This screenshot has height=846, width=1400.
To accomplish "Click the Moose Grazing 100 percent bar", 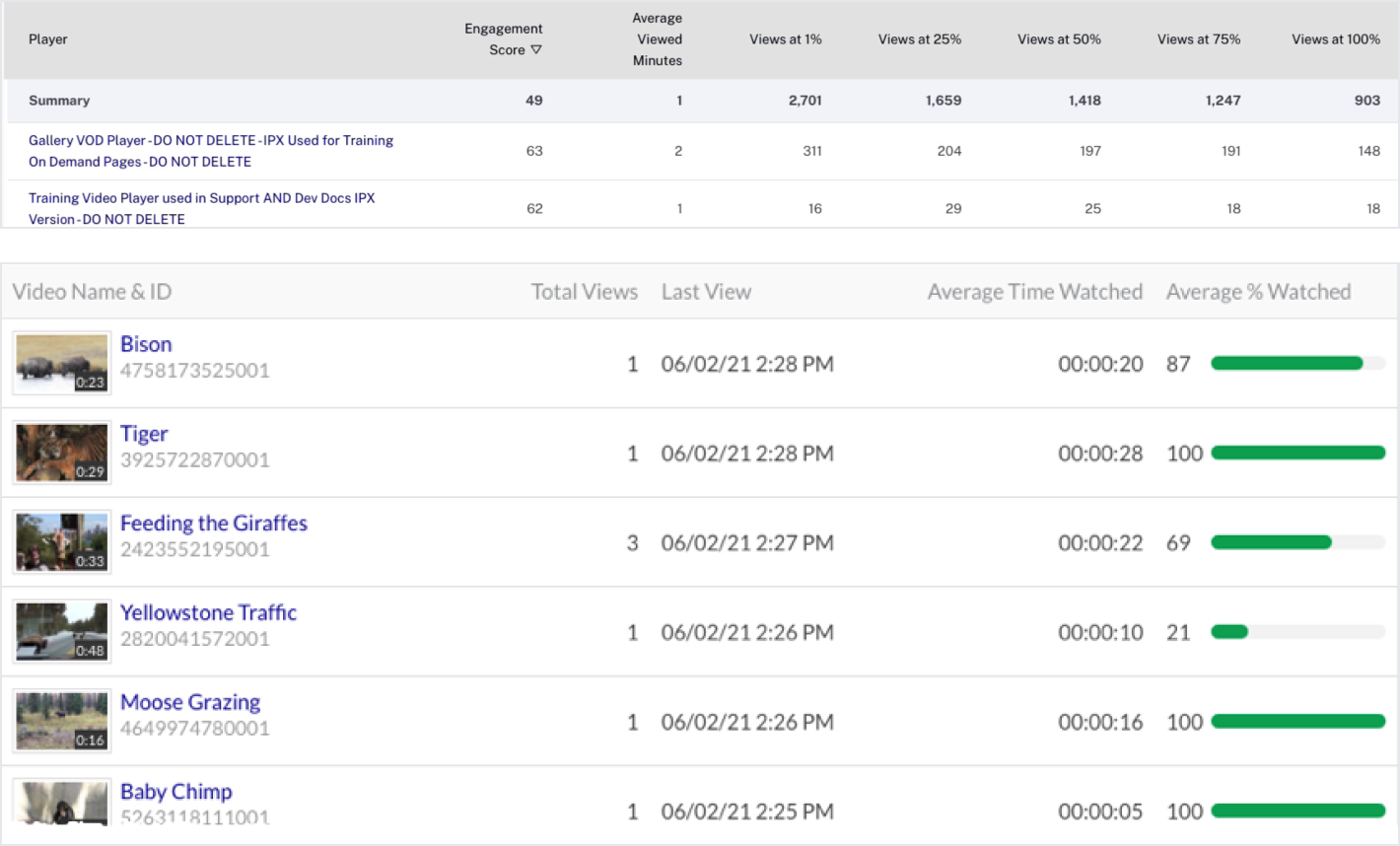I will click(1298, 722).
